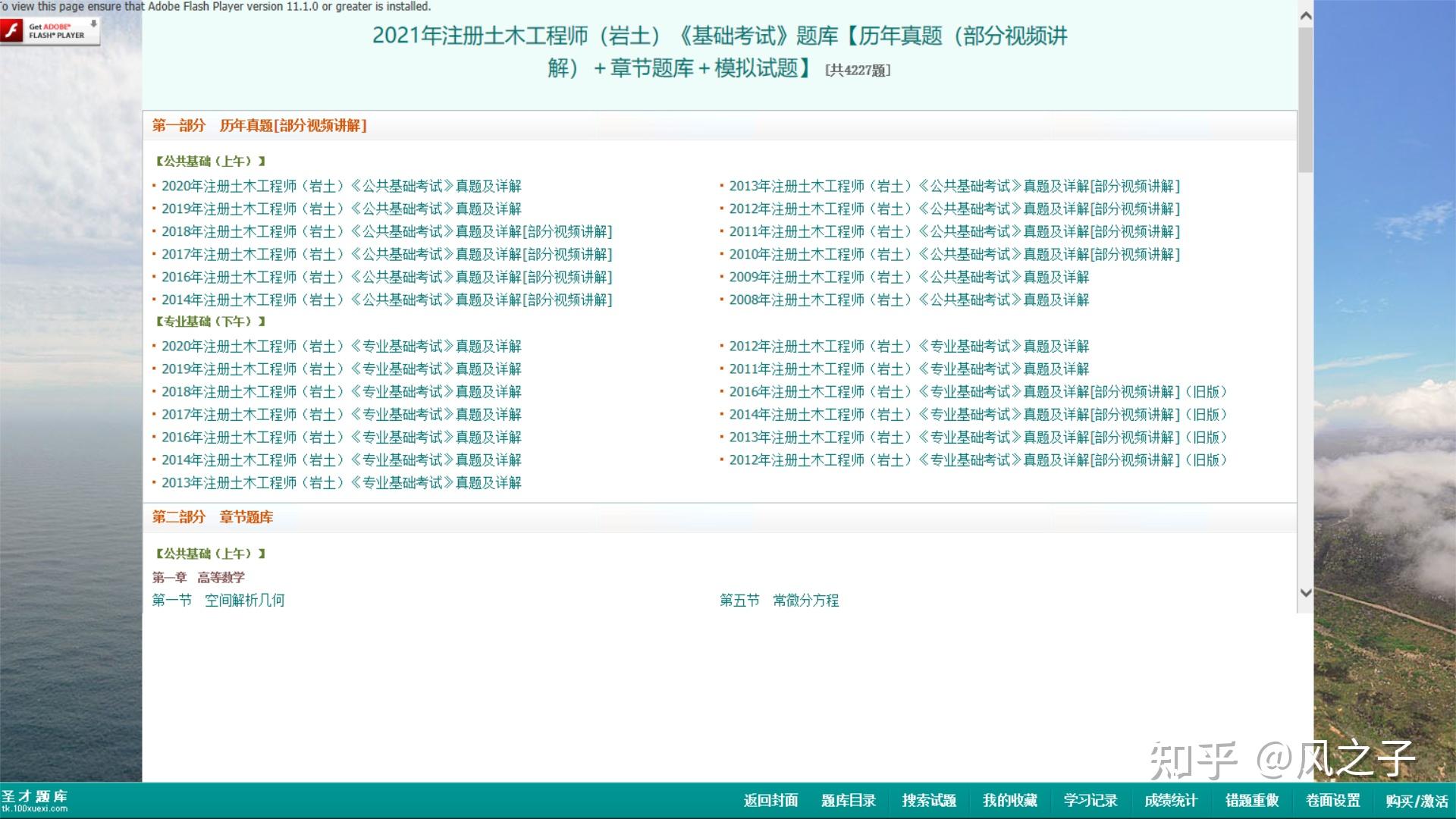View 学习记录 in the bottom bar
The image size is (1456, 819).
click(1090, 801)
